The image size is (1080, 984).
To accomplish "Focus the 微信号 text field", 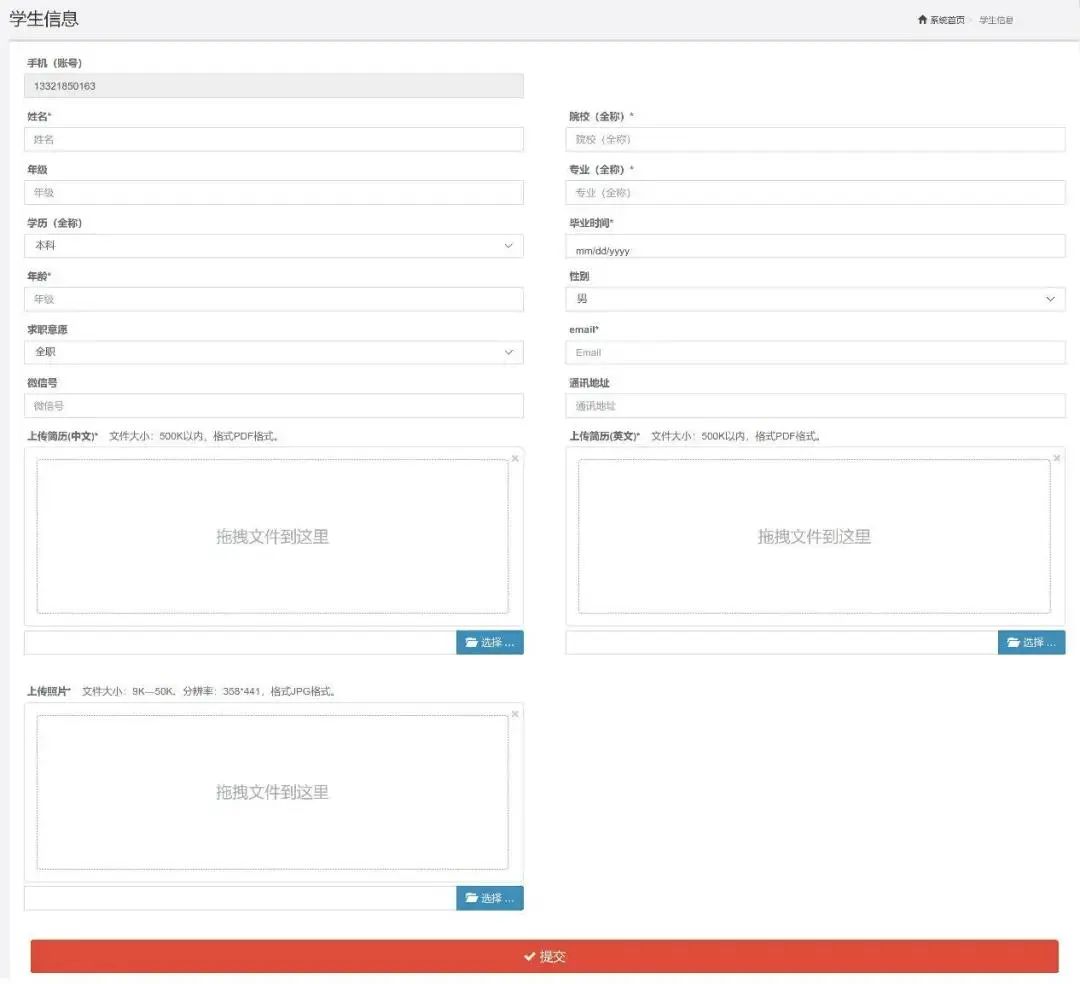I will 273,406.
